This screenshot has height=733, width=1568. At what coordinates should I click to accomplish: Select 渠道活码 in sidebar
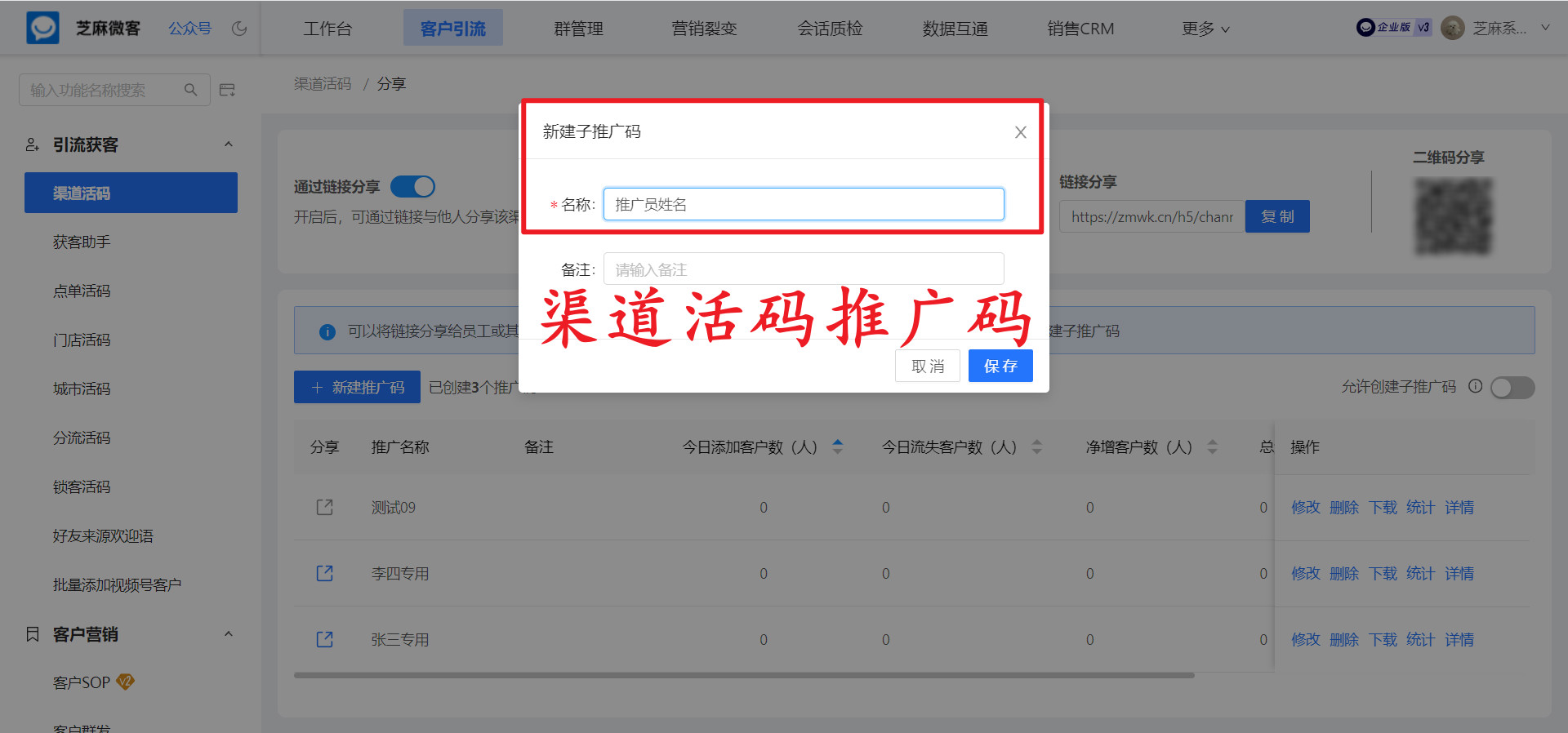point(131,193)
